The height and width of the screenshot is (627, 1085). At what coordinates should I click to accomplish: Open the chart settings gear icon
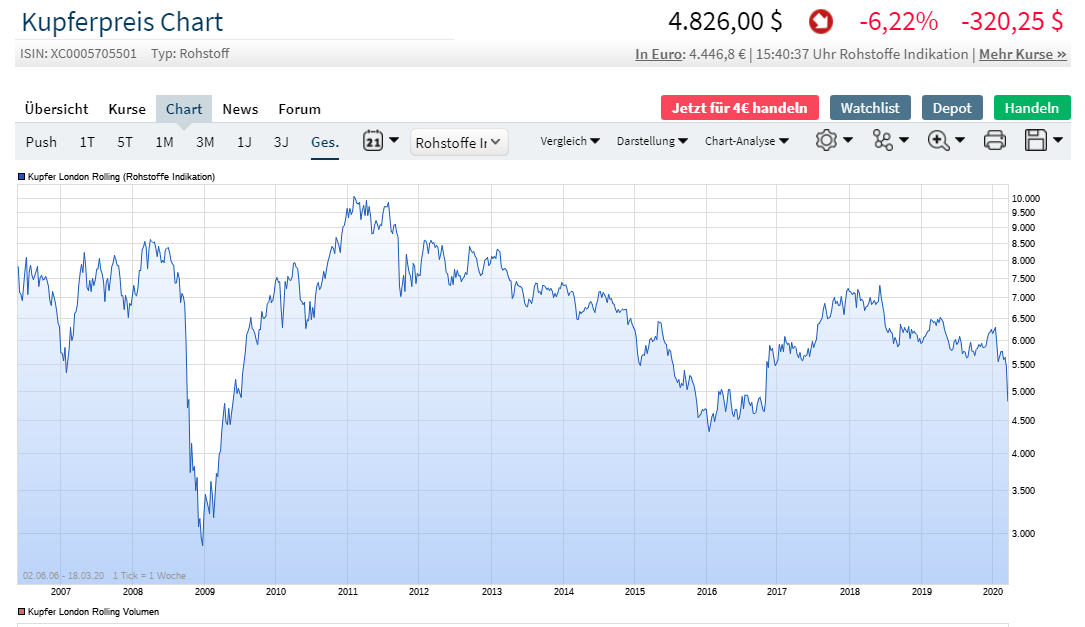pyautogui.click(x=828, y=141)
